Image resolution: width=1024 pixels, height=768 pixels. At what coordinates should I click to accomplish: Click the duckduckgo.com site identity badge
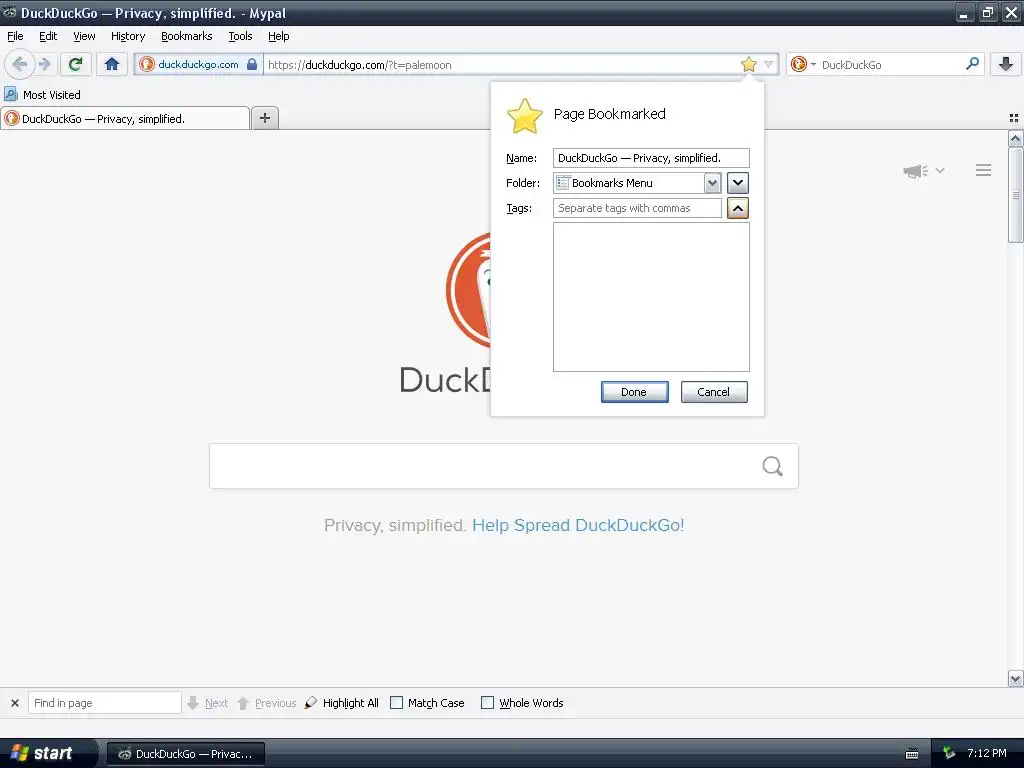(199, 64)
